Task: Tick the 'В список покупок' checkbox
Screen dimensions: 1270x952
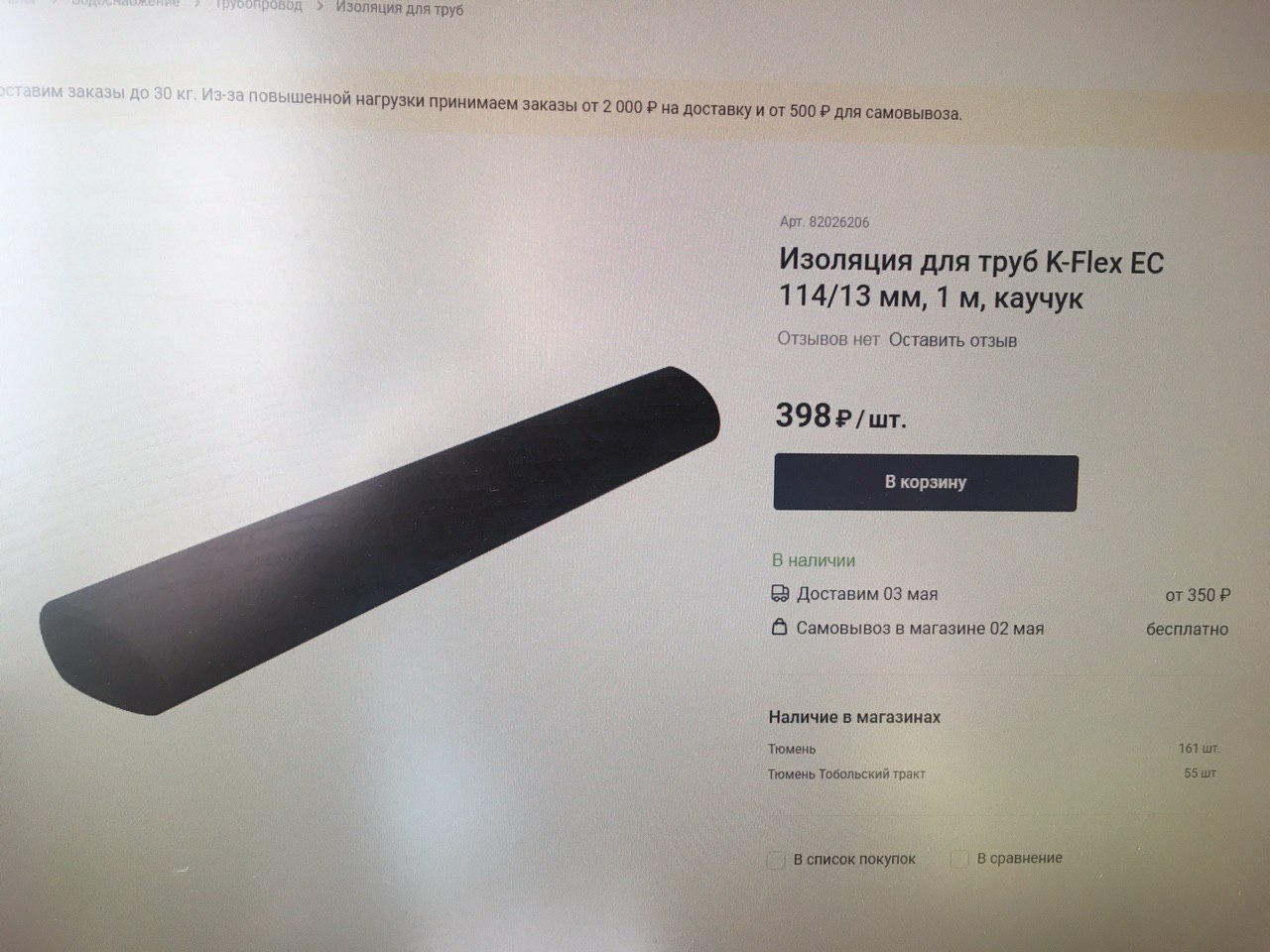Action: (x=777, y=860)
